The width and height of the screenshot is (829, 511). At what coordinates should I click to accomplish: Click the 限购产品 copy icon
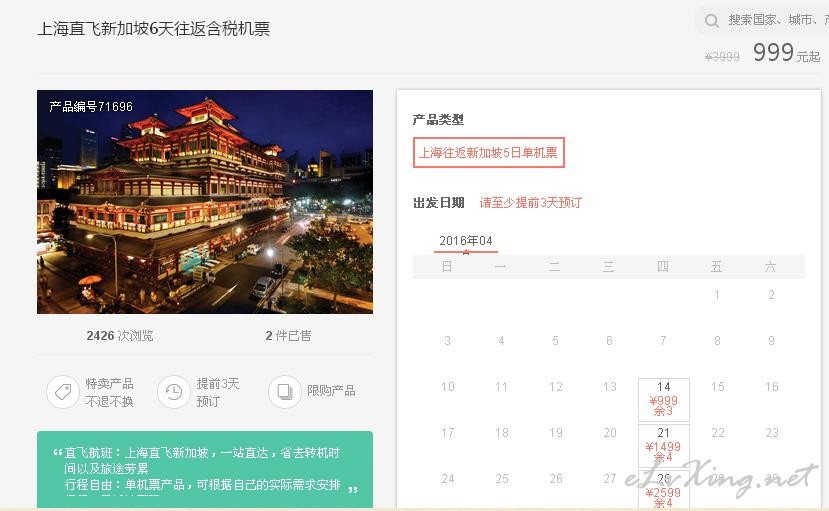pos(284,392)
